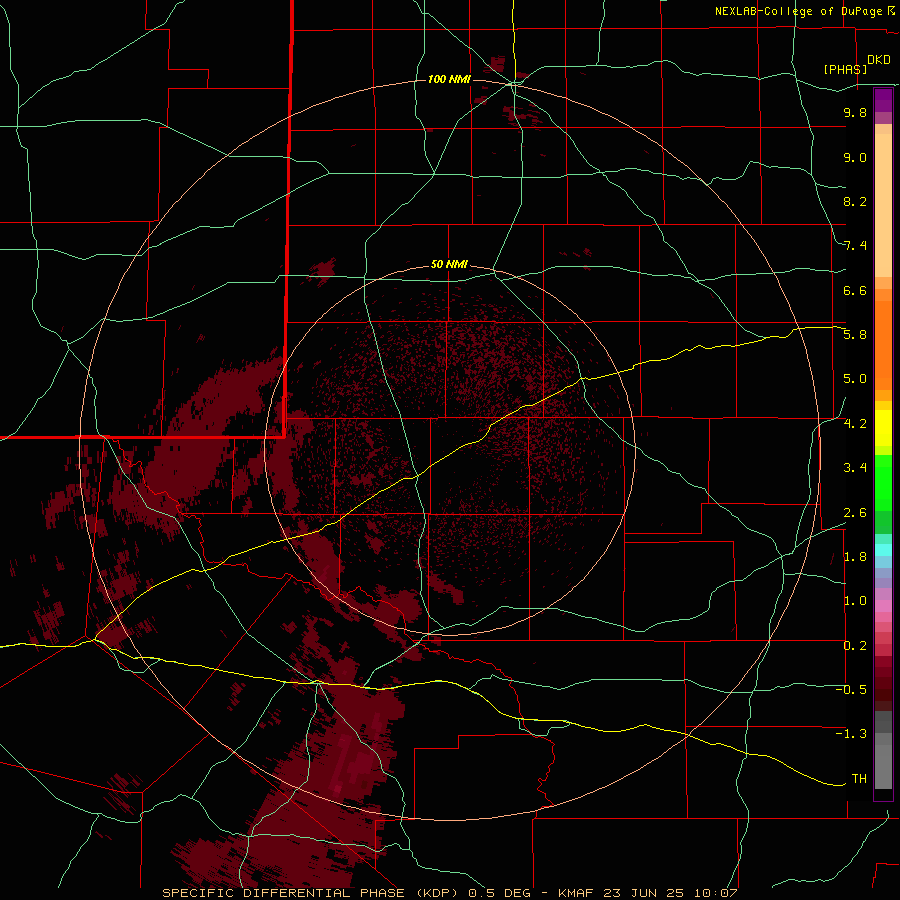Pick the light peach segment of the color bar
Screen dimensions: 900x900
click(x=883, y=205)
